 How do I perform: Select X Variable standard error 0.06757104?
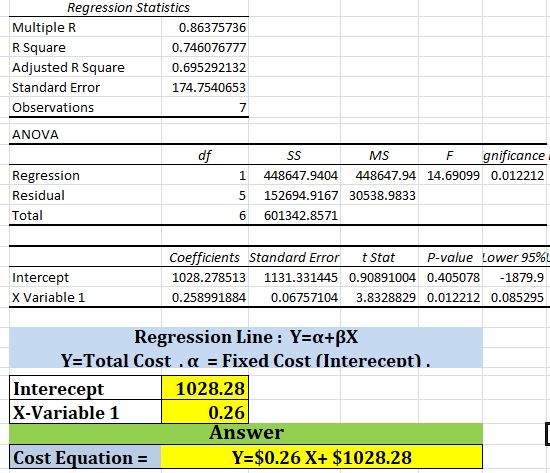(x=294, y=298)
